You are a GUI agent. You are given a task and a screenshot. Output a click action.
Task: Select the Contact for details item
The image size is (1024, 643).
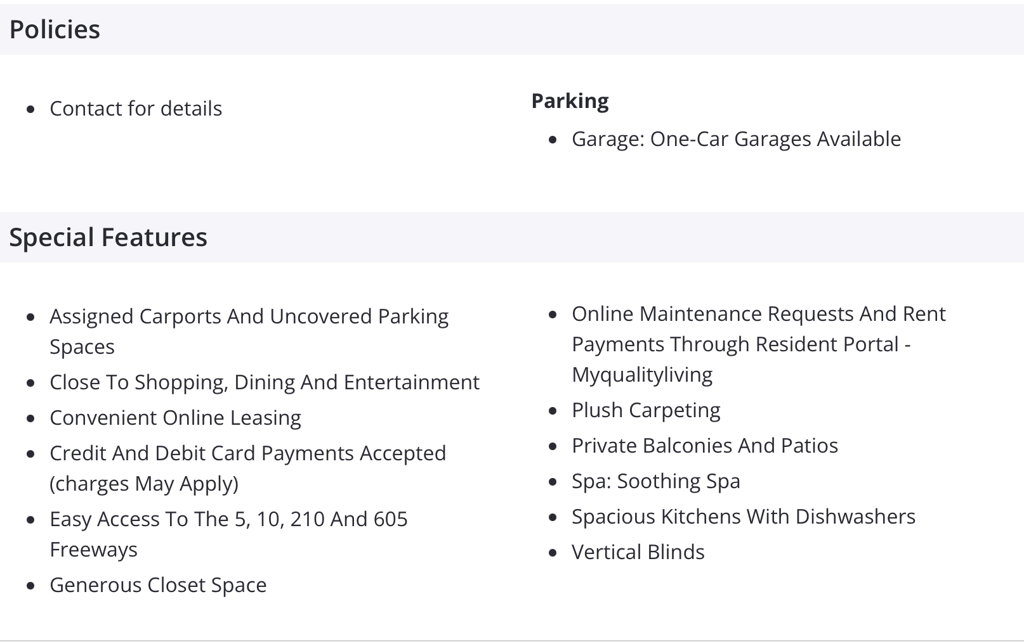(136, 108)
